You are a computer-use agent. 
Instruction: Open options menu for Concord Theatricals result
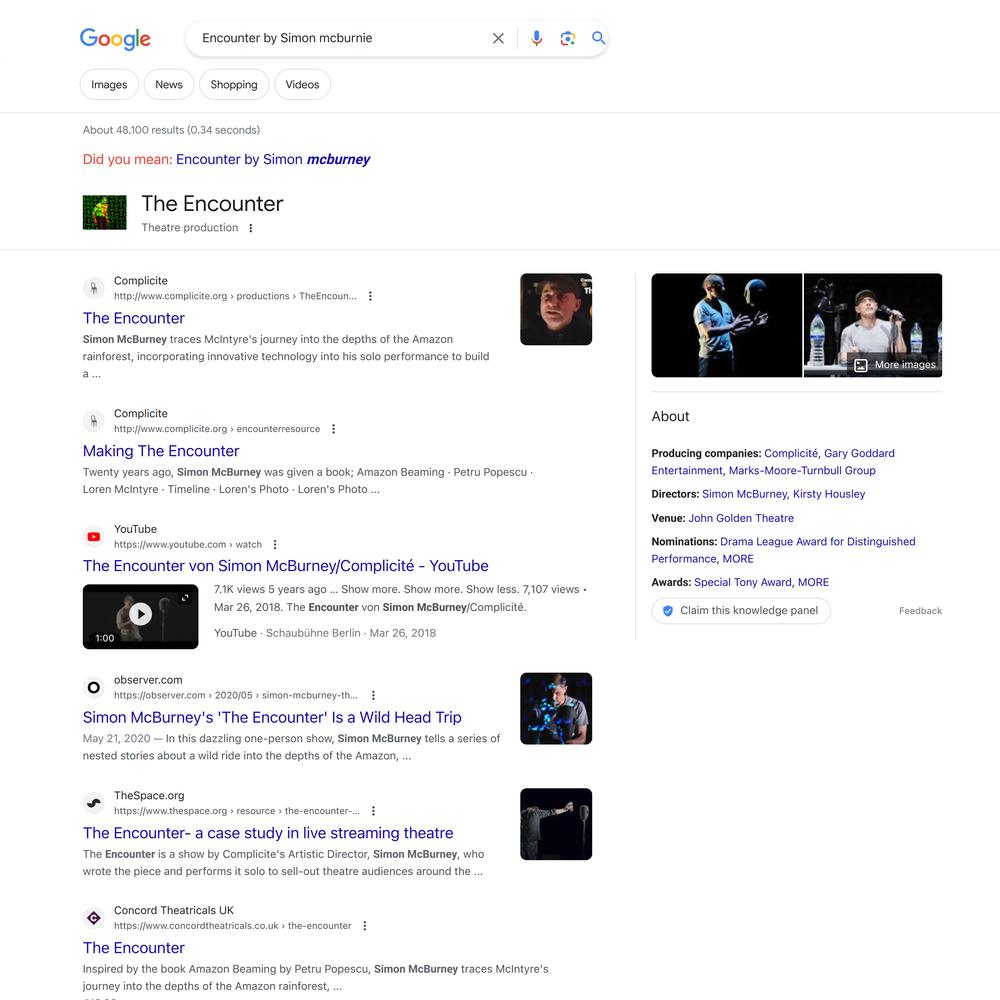coord(365,925)
